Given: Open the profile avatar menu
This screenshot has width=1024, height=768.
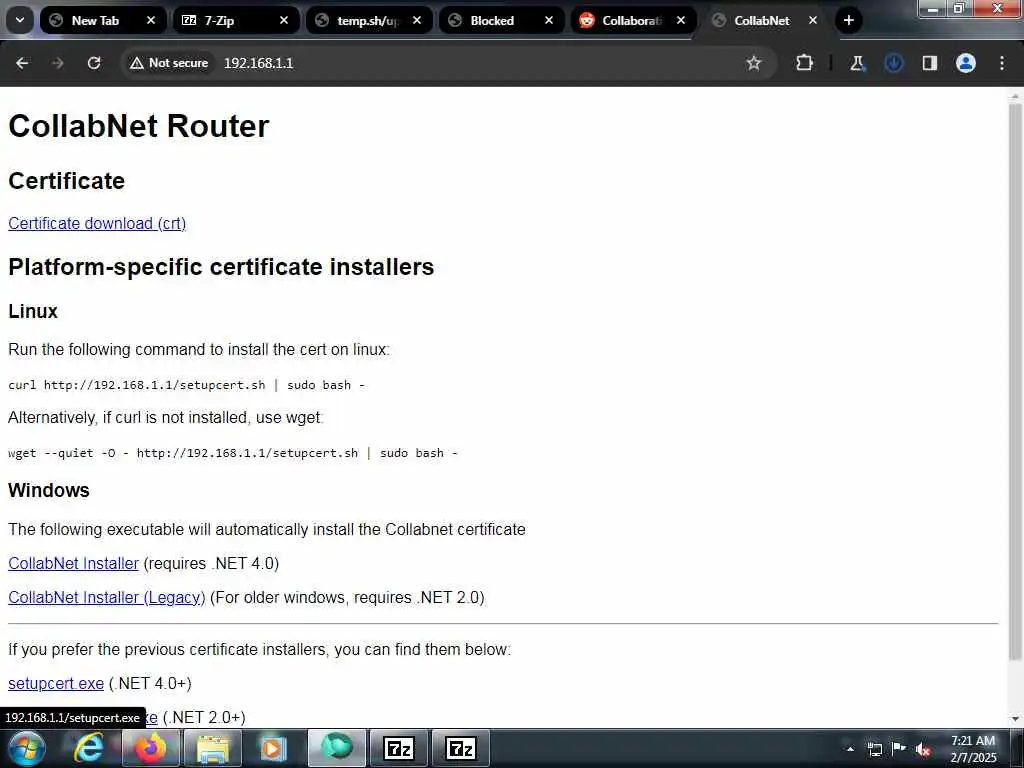Looking at the screenshot, I should pyautogui.click(x=966, y=63).
